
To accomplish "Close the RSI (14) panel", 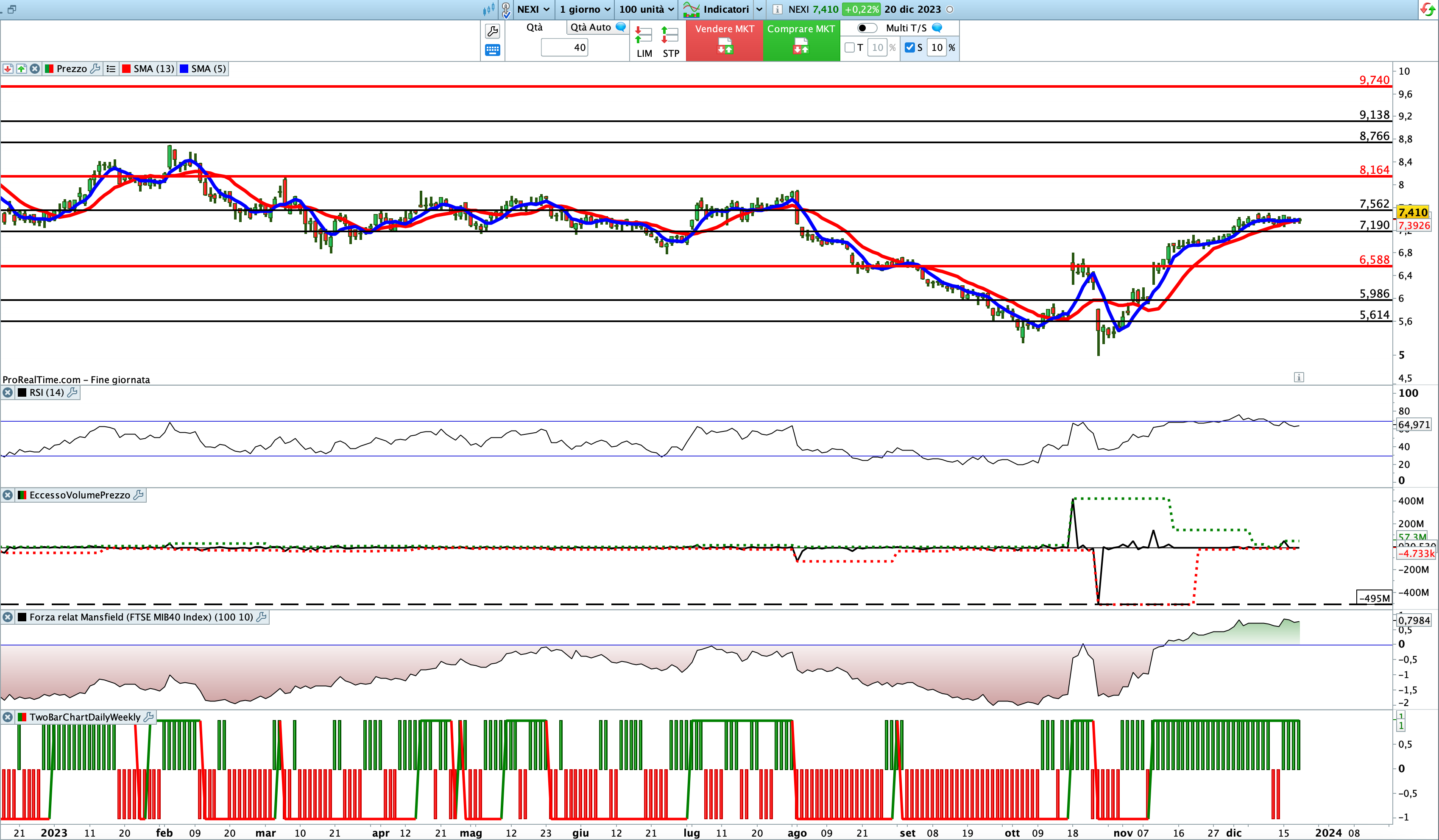I will point(8,392).
